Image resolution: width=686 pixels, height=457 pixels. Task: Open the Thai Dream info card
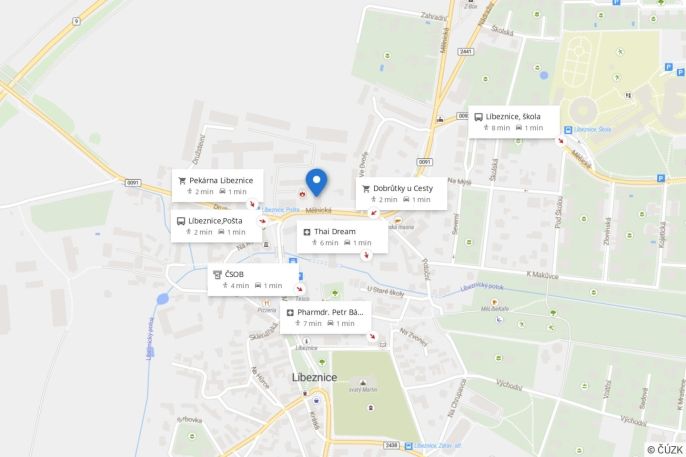point(342,237)
